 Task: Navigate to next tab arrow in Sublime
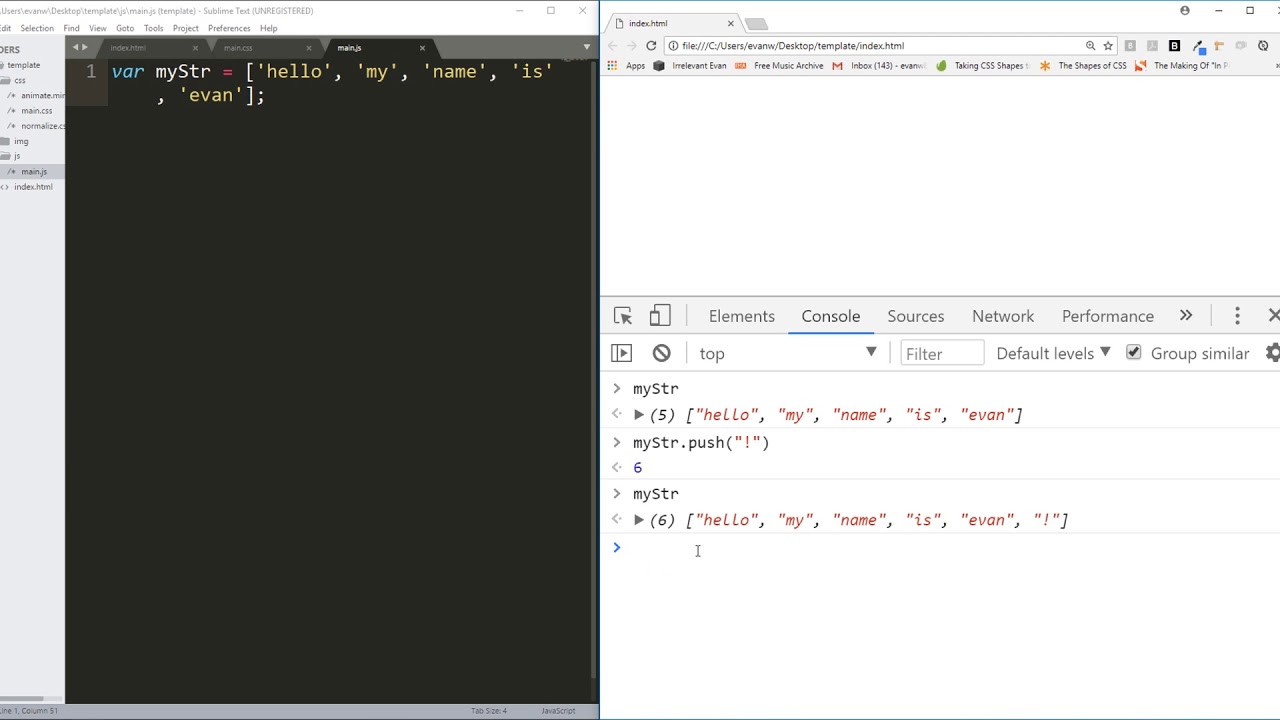coord(85,47)
